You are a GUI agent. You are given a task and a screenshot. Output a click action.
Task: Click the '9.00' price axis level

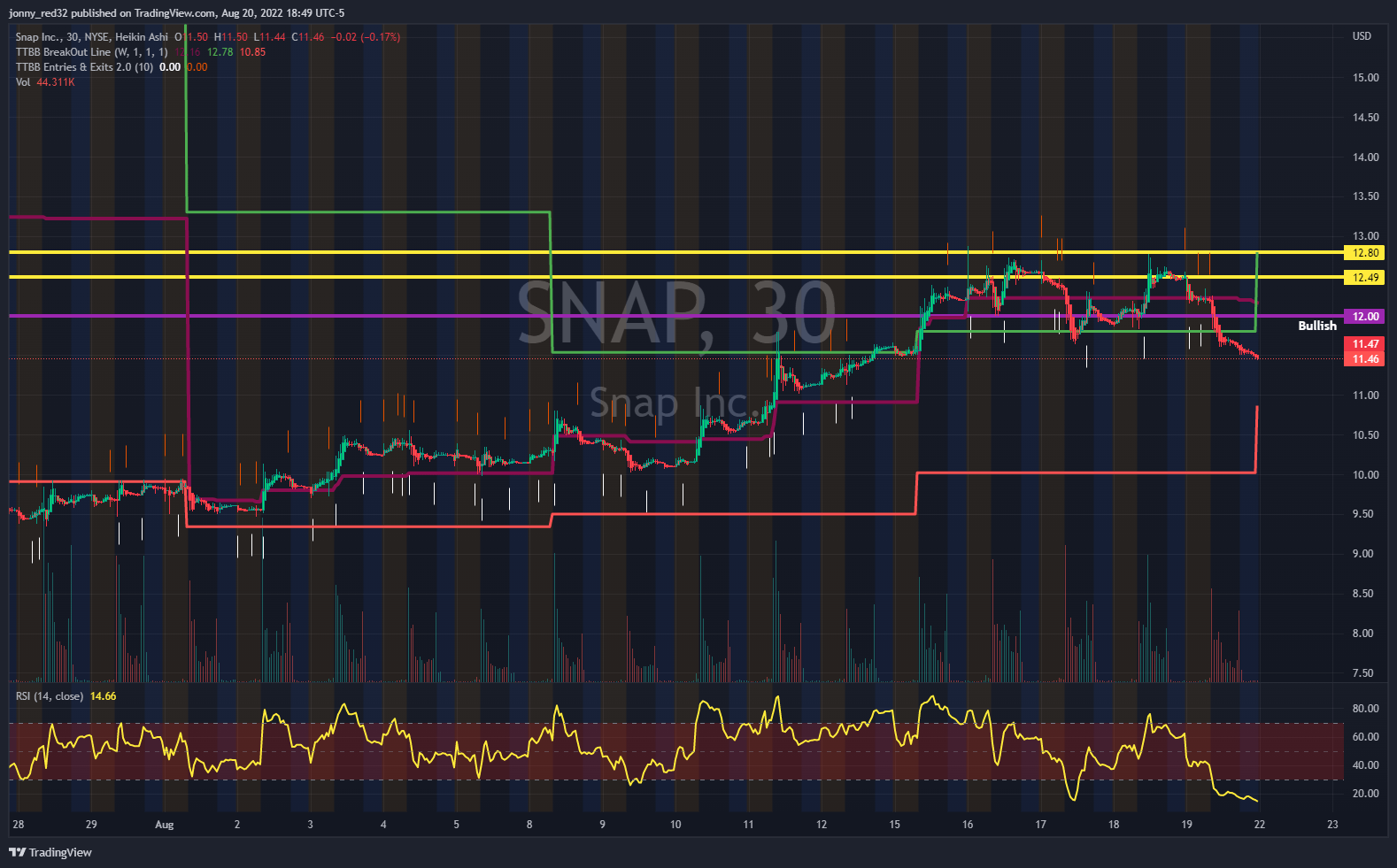(1363, 554)
